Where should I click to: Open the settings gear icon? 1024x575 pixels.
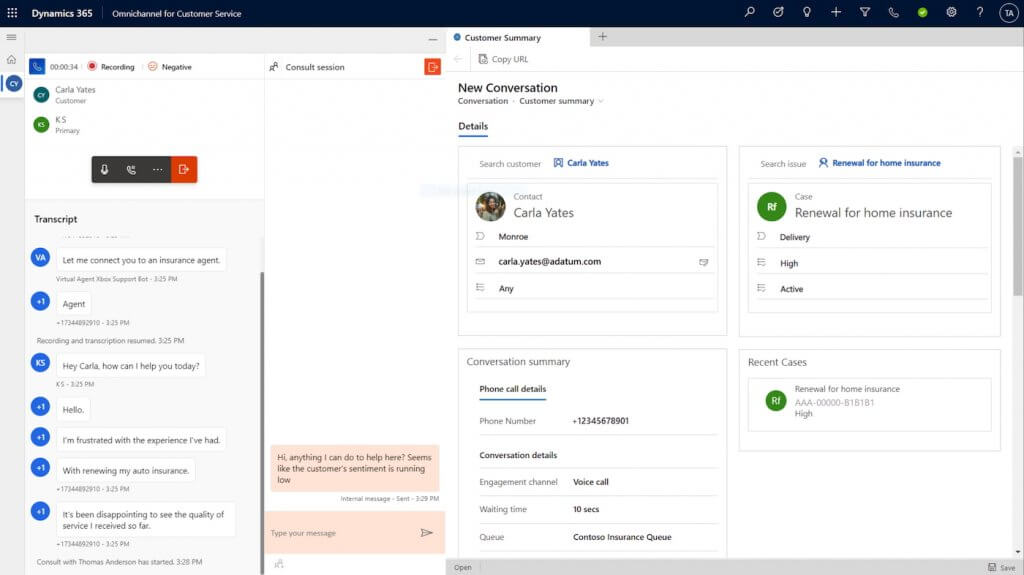tap(952, 12)
